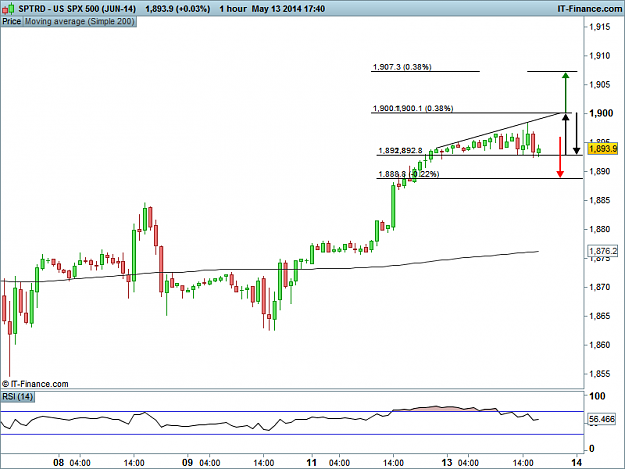Click the 1 hour timeframe text
The image size is (625, 469).
point(233,9)
